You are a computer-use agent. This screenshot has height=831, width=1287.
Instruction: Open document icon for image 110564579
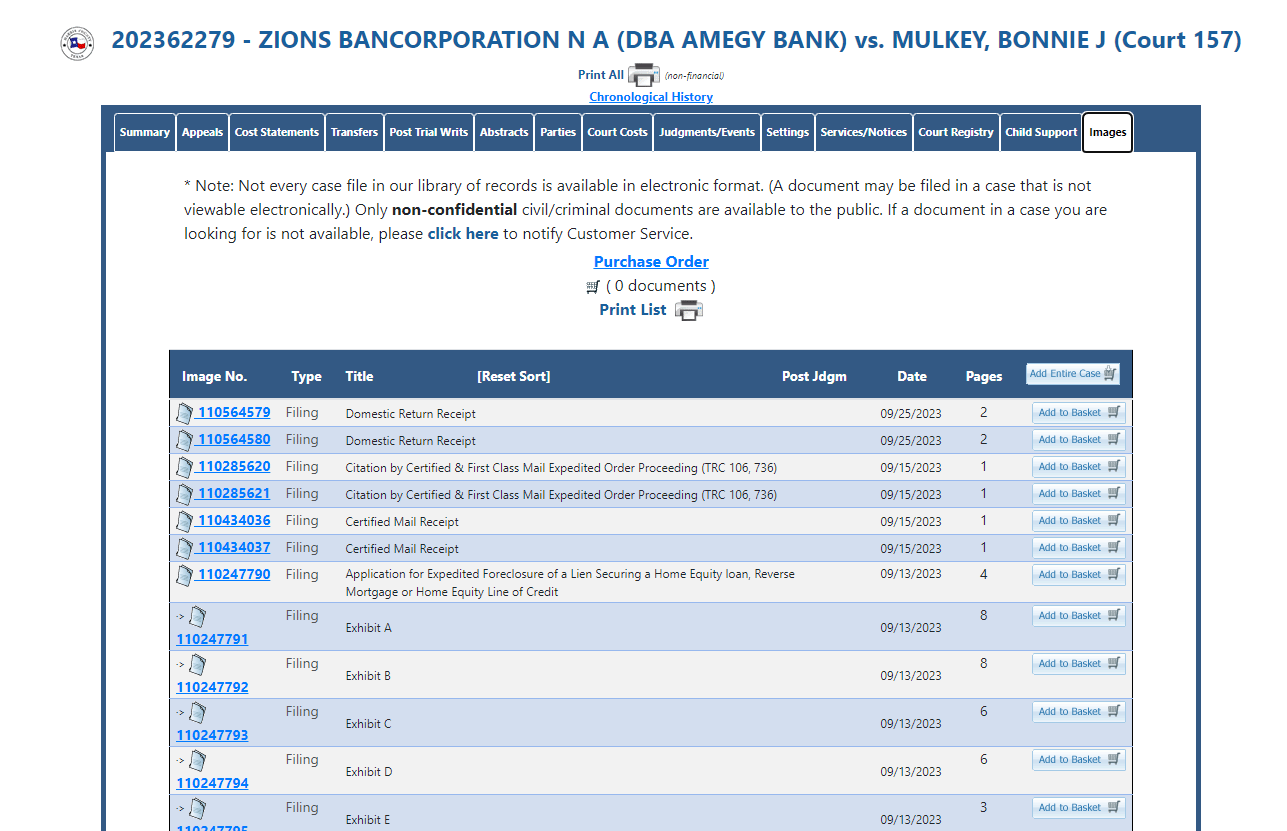(x=185, y=413)
